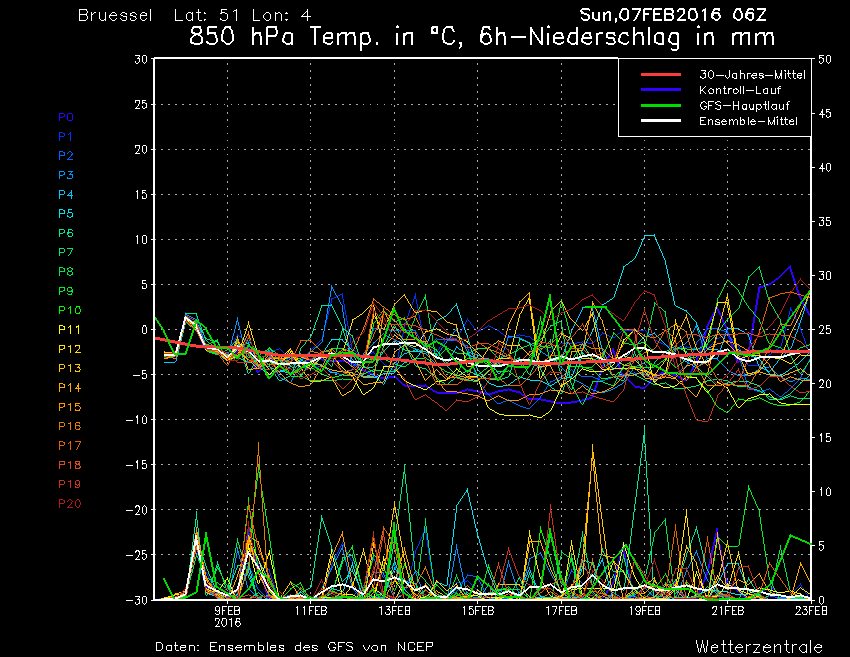Click the red 30-Jahres-Mittel legend line

661,74
